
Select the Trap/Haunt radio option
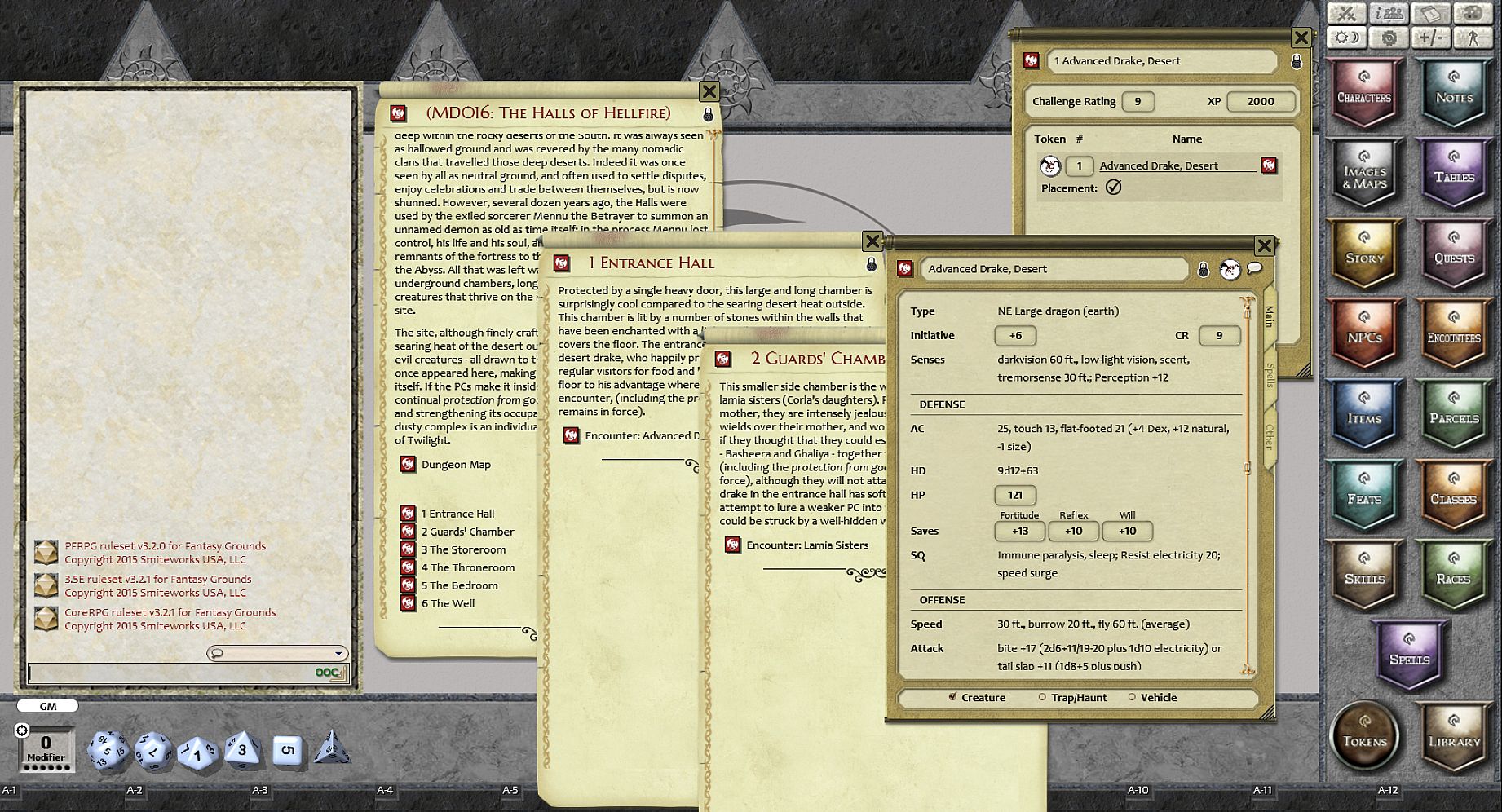pos(1042,697)
